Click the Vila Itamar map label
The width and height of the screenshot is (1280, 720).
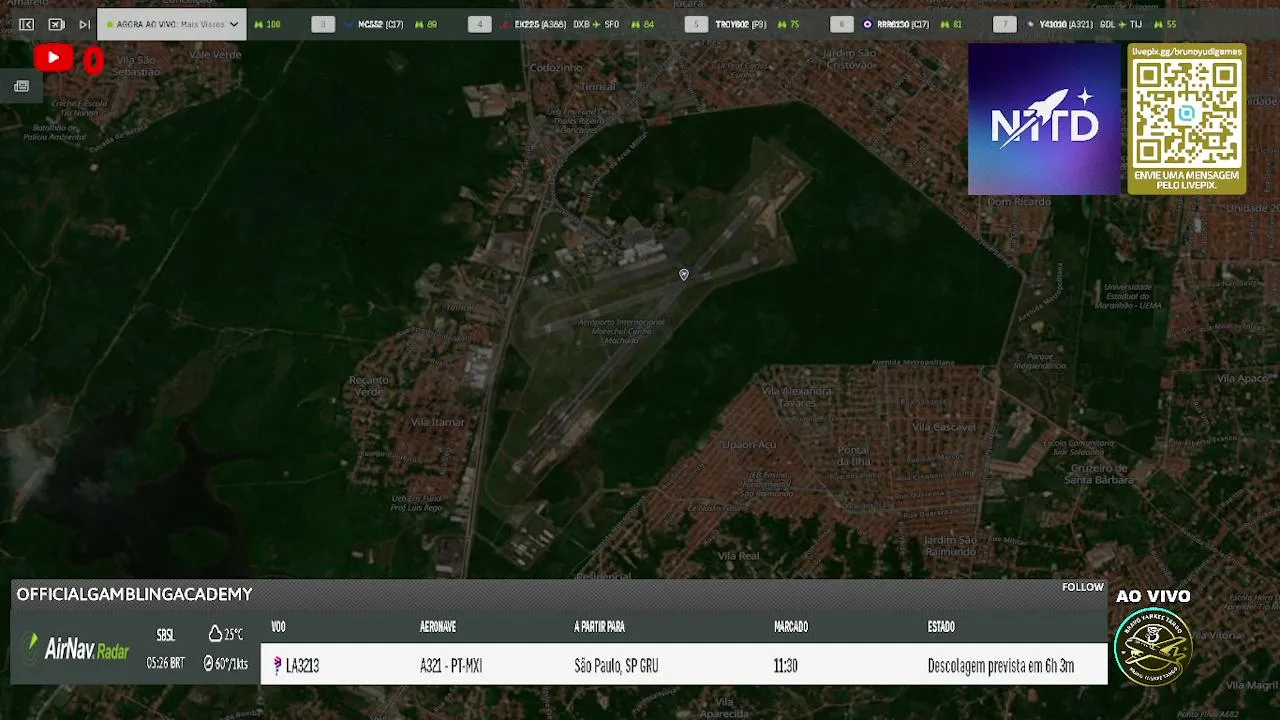pyautogui.click(x=438, y=422)
